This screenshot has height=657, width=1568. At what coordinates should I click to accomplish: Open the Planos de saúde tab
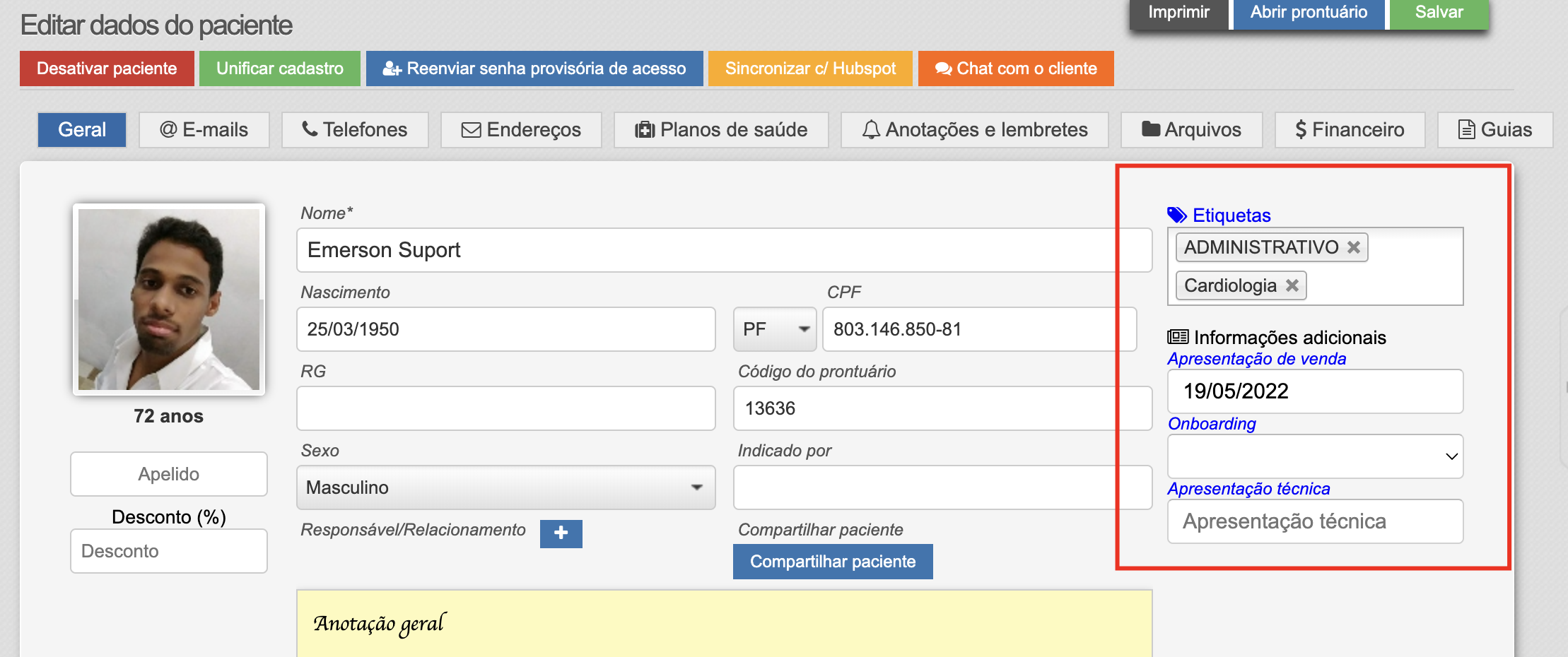coord(721,130)
